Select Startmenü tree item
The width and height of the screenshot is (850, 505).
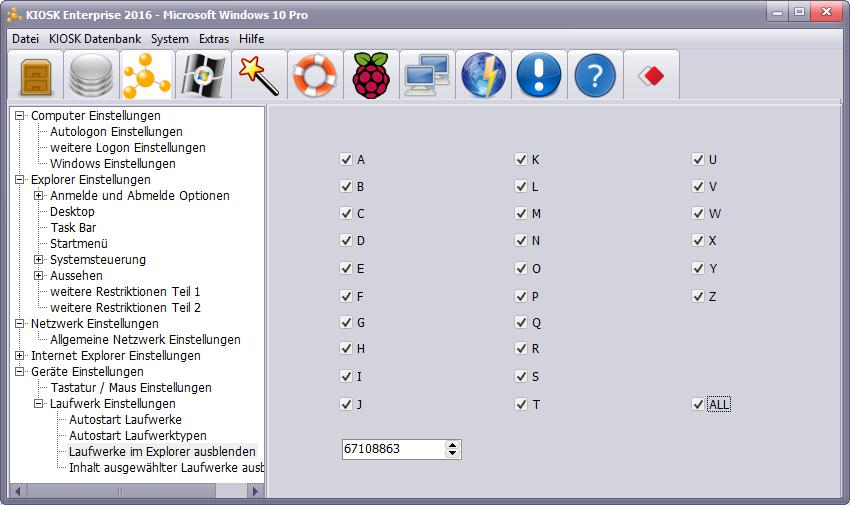click(79, 243)
